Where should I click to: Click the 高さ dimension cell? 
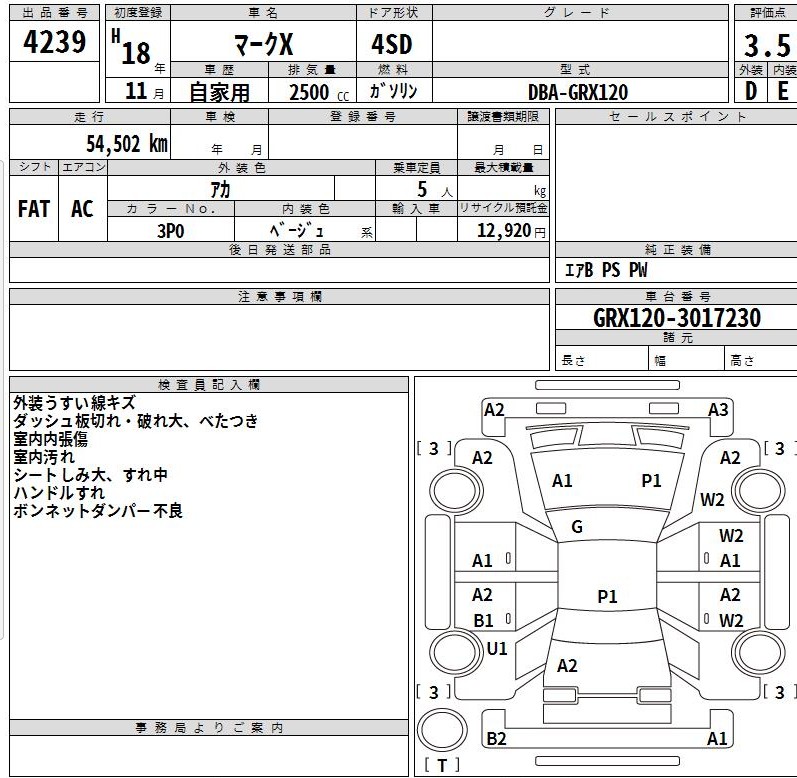point(761,360)
